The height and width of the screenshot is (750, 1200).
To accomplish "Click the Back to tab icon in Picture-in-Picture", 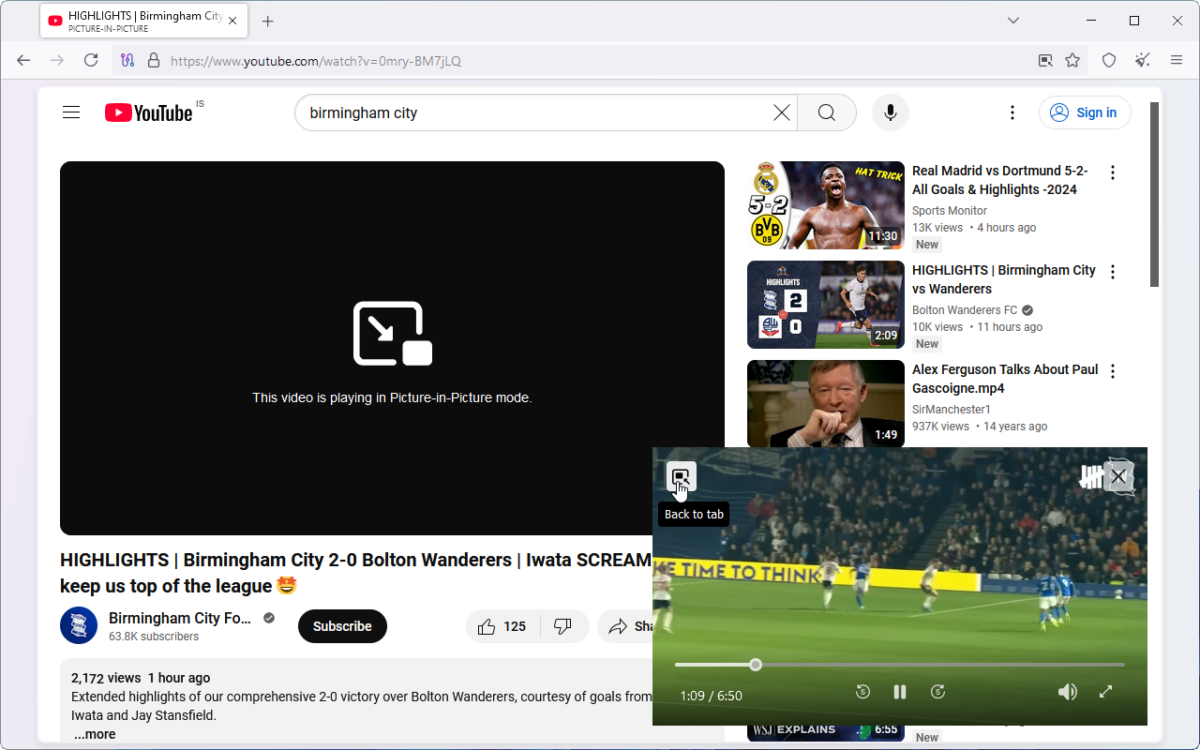I will 681,478.
